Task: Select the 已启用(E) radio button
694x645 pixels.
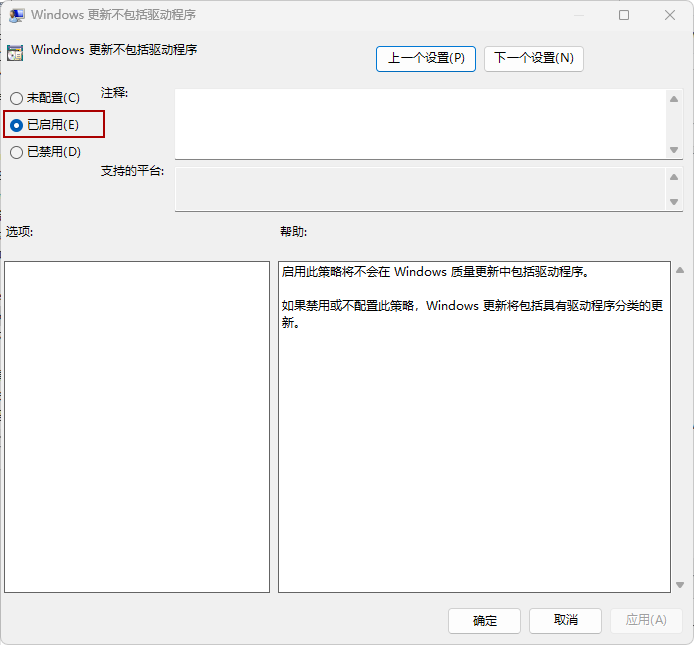Action: click(44, 125)
